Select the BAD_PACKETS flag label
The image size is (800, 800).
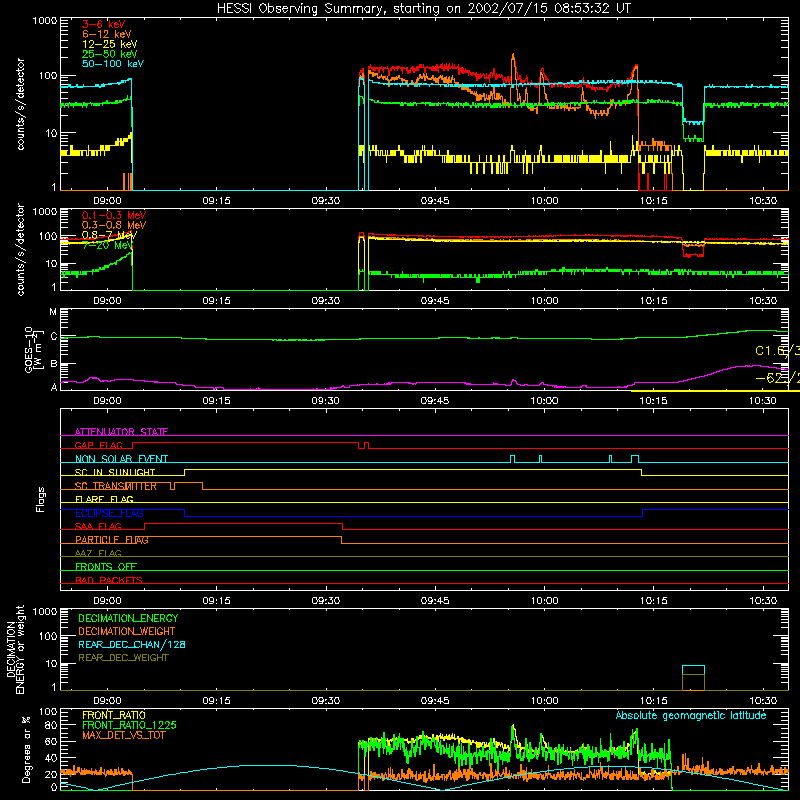click(109, 580)
